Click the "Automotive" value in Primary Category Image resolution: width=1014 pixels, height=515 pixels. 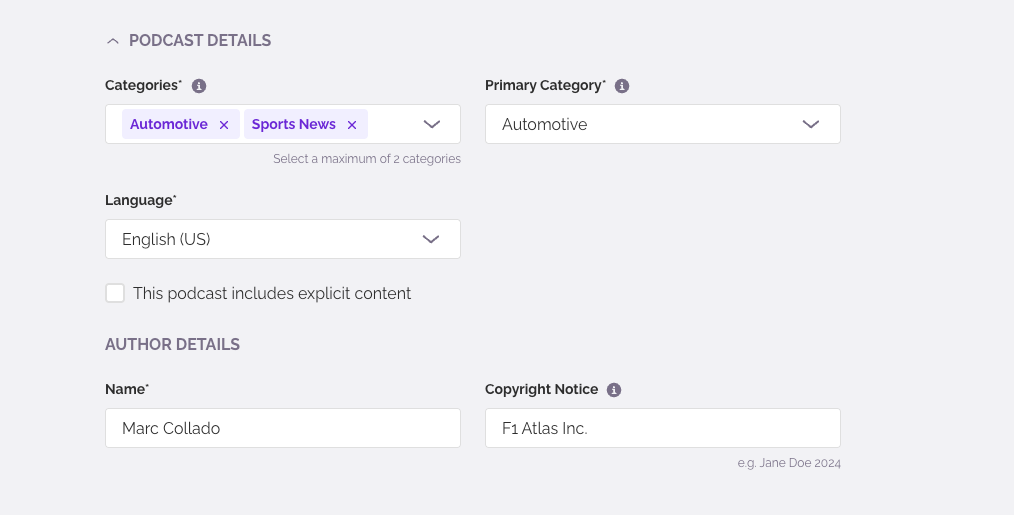[545, 124]
